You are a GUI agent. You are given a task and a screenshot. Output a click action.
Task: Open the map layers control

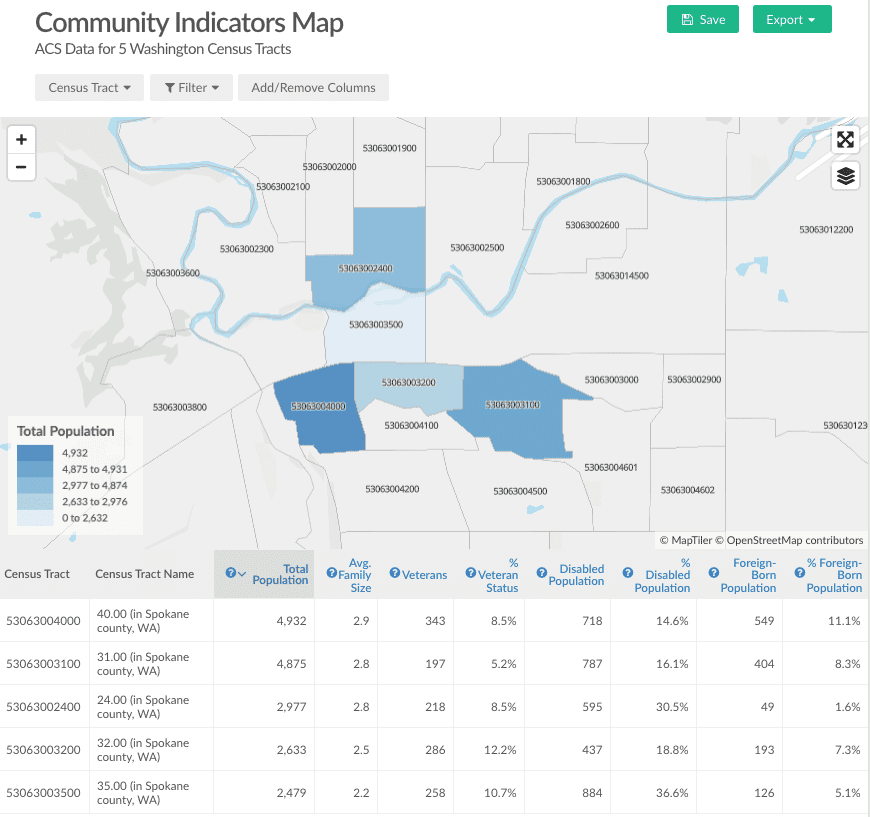tap(846, 176)
